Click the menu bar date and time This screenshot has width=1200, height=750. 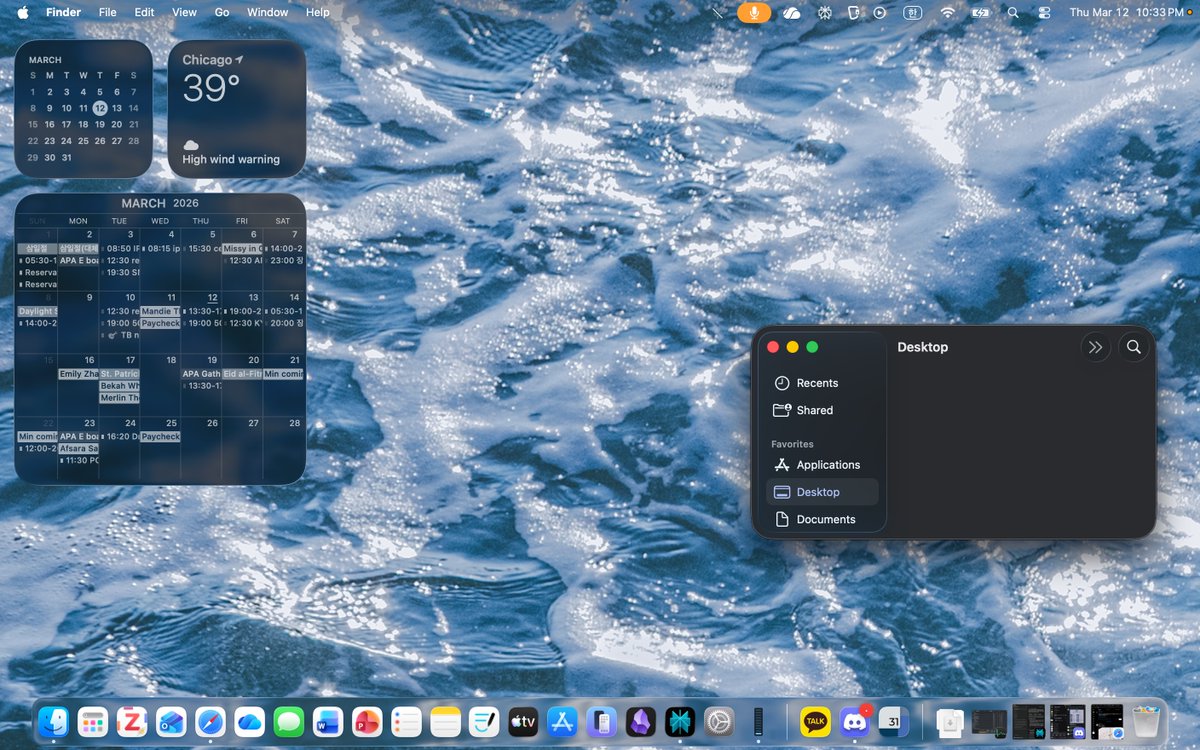[x=1126, y=12]
